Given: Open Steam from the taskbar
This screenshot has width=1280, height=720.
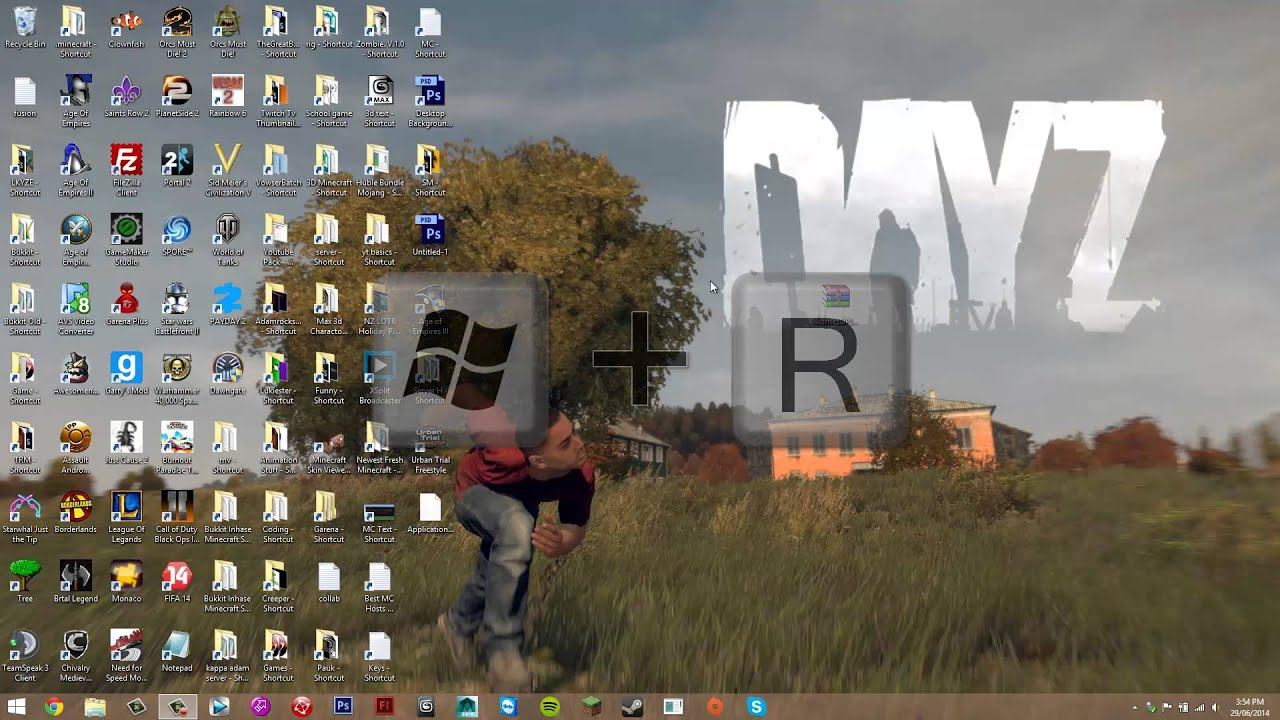Looking at the screenshot, I should [x=632, y=707].
